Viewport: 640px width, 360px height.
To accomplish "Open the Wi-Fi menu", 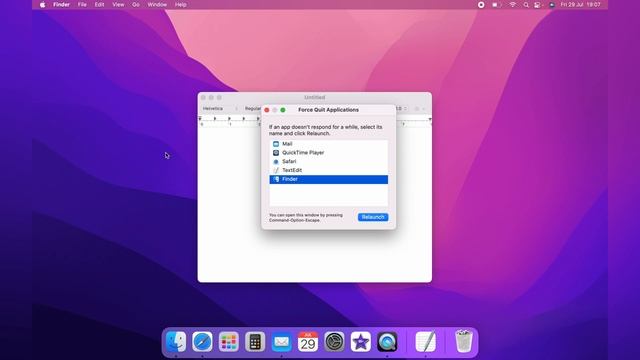I will (x=513, y=4).
